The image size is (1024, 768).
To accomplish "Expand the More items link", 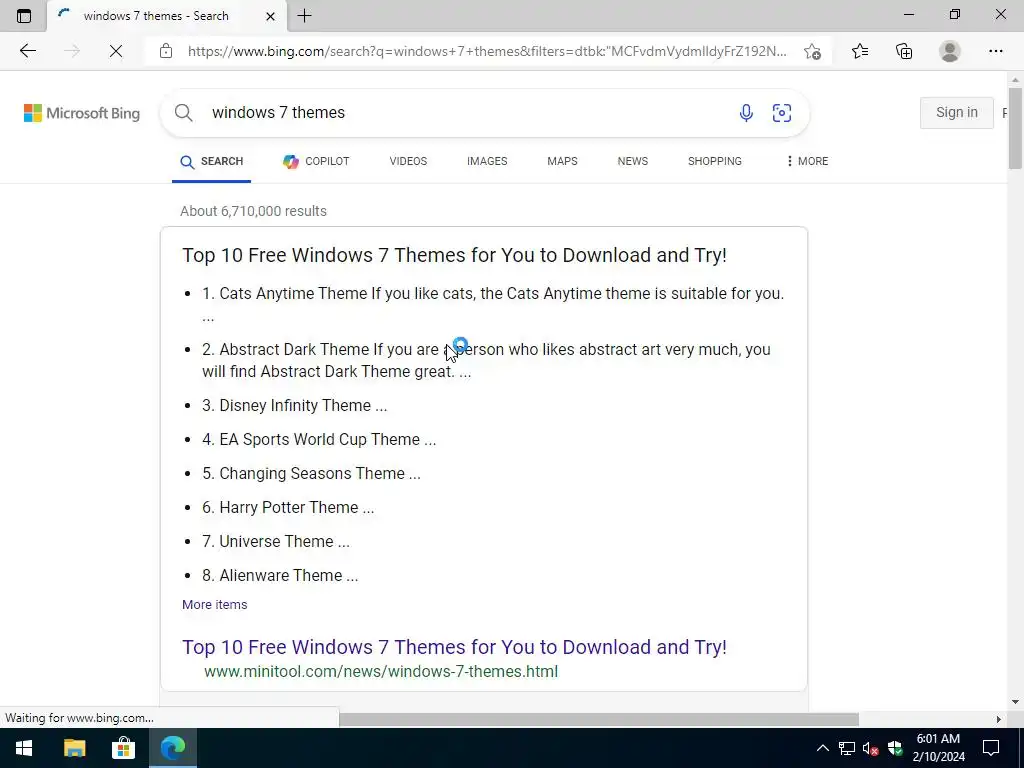I will tap(214, 605).
